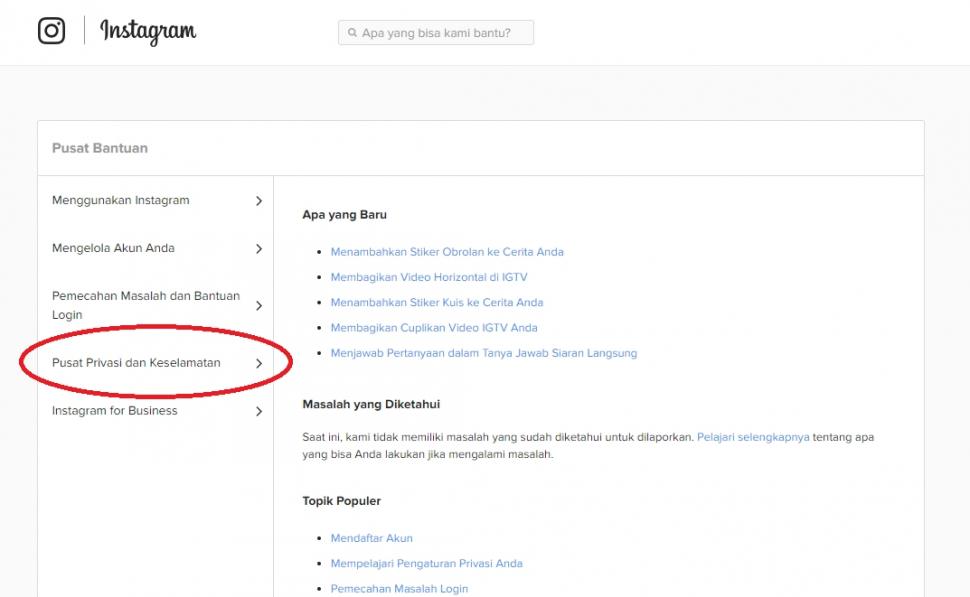Expand Pusat Privasi dan Keselamatan chevron
Image resolution: width=970 pixels, height=597 pixels.
(x=259, y=363)
